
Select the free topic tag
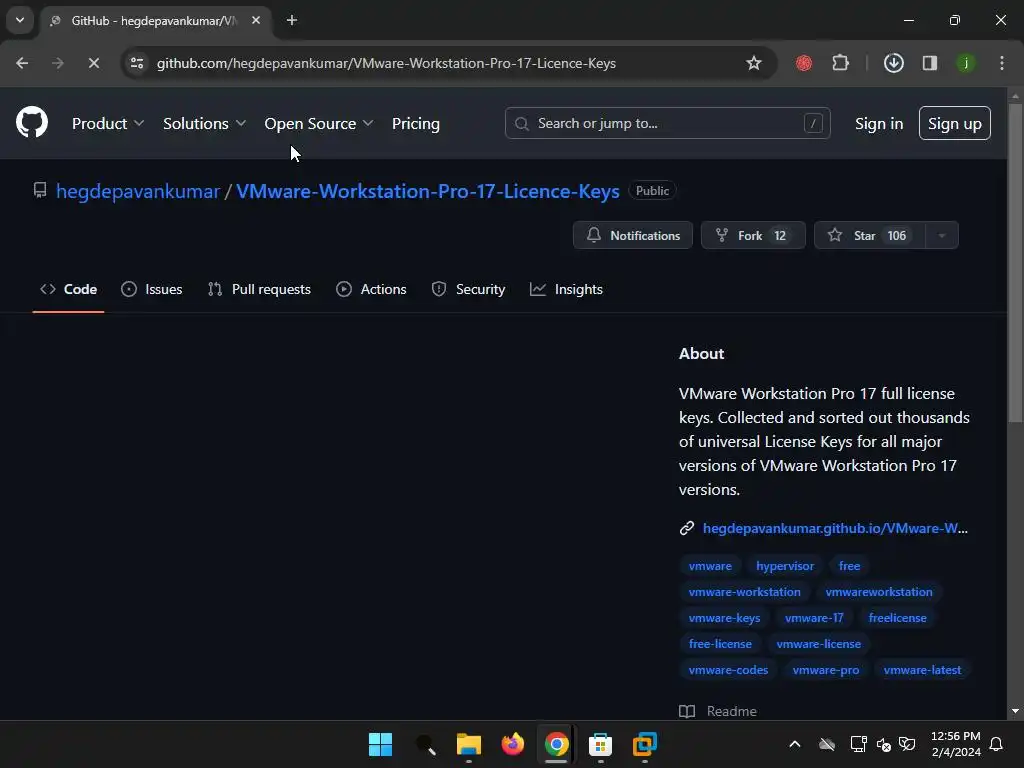(849, 566)
